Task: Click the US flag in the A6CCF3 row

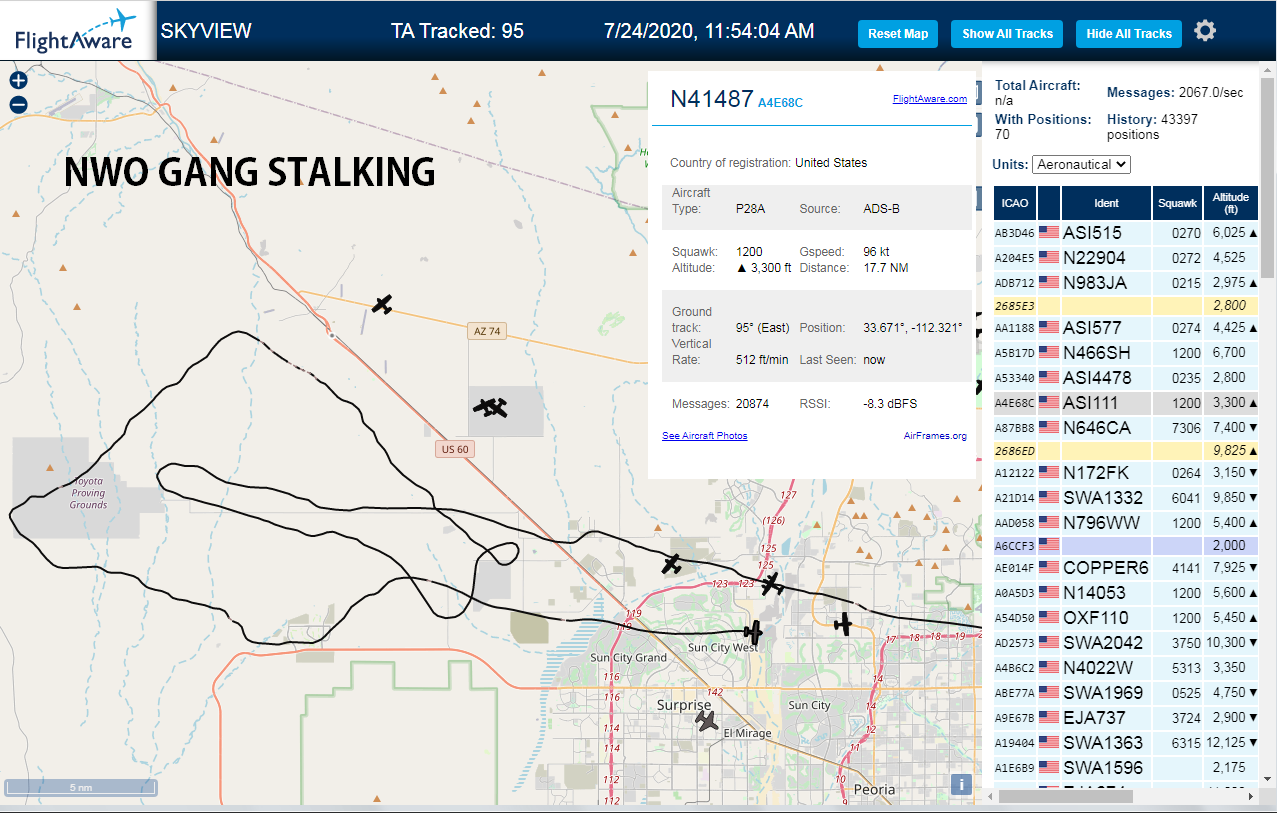Action: [x=1049, y=546]
